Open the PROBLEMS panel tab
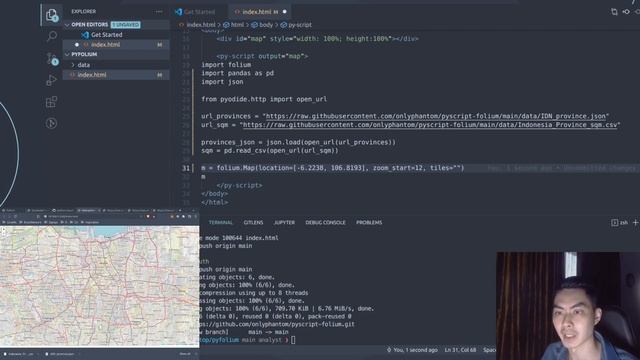The width and height of the screenshot is (640, 360). coord(369,222)
